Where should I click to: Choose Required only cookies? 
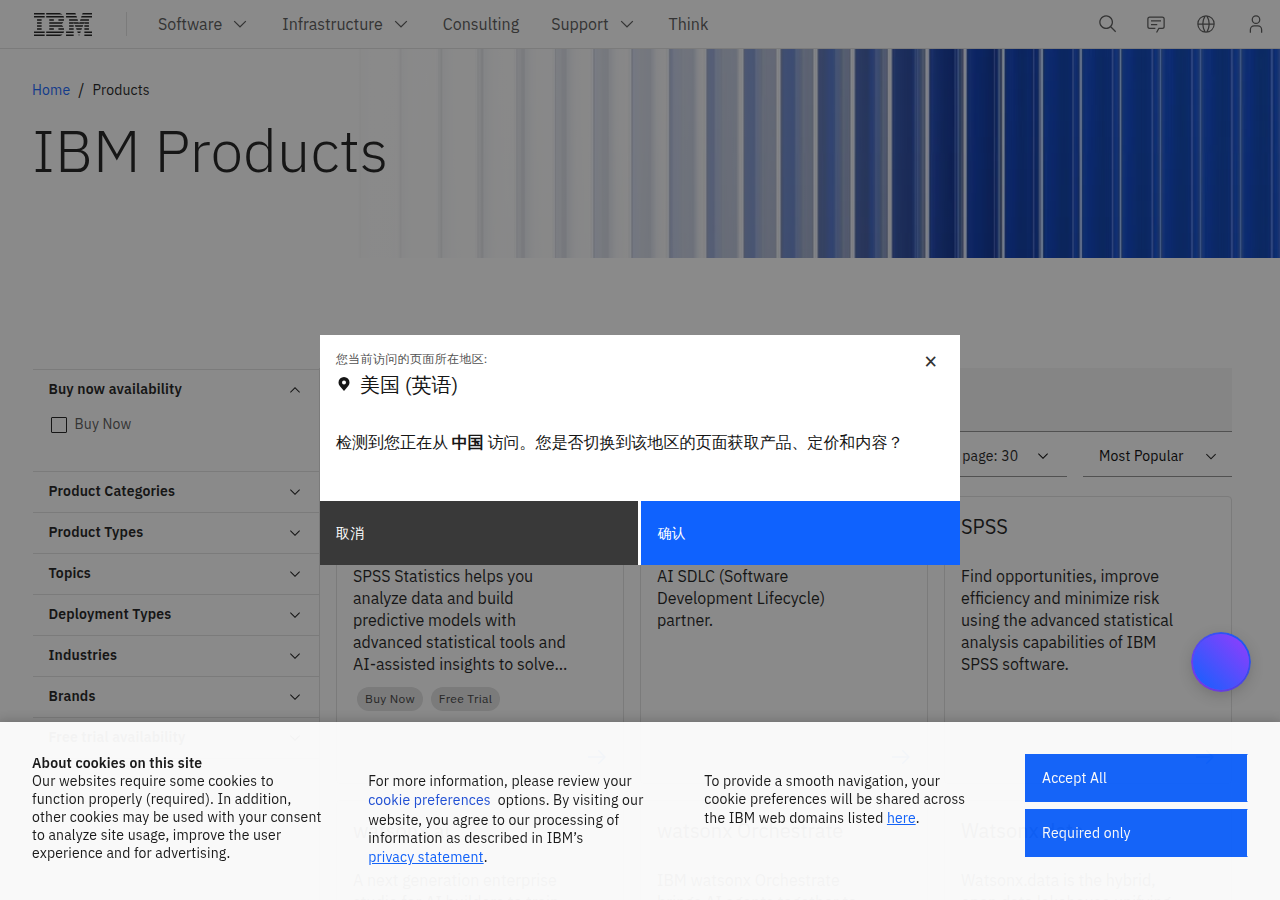1136,833
